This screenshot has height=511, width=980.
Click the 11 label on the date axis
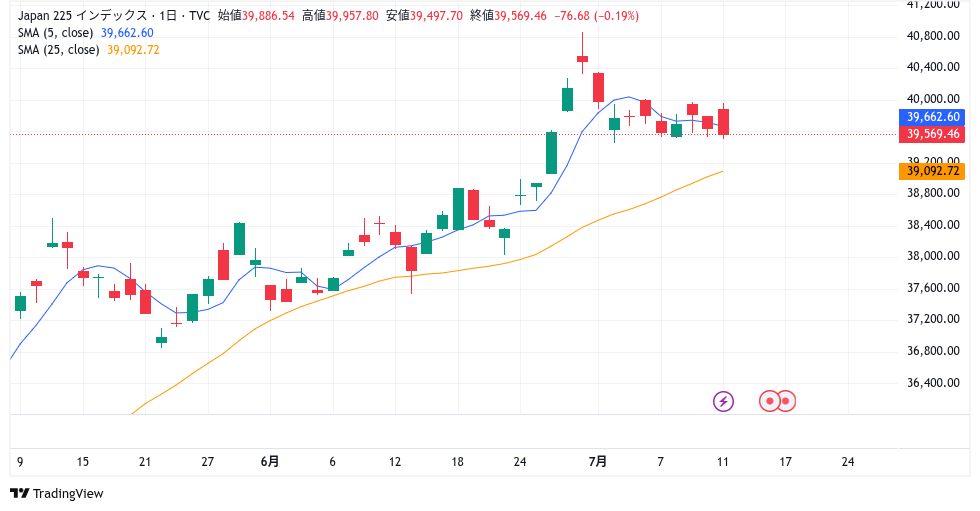[723, 462]
